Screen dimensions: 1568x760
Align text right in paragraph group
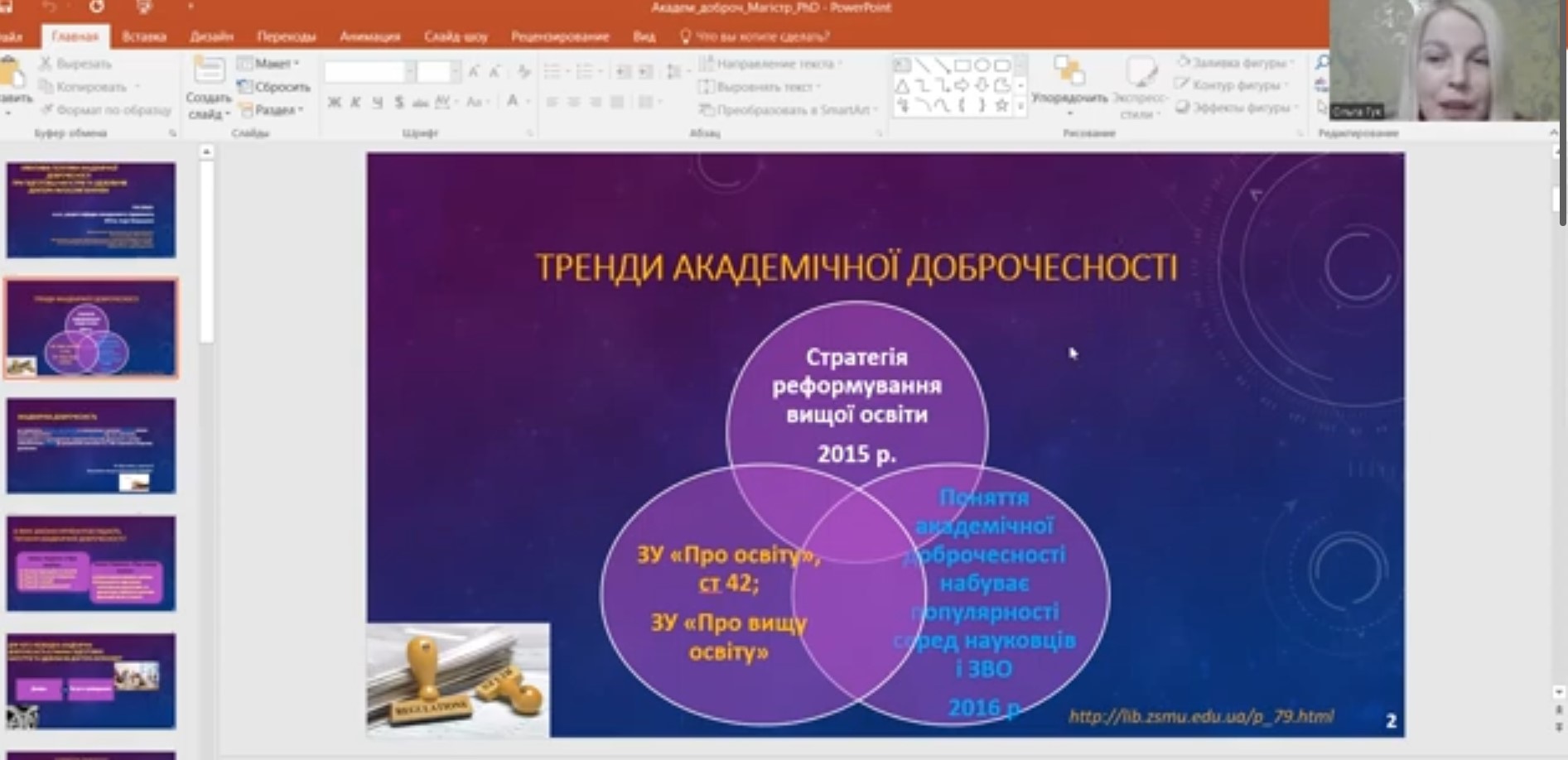pos(595,102)
